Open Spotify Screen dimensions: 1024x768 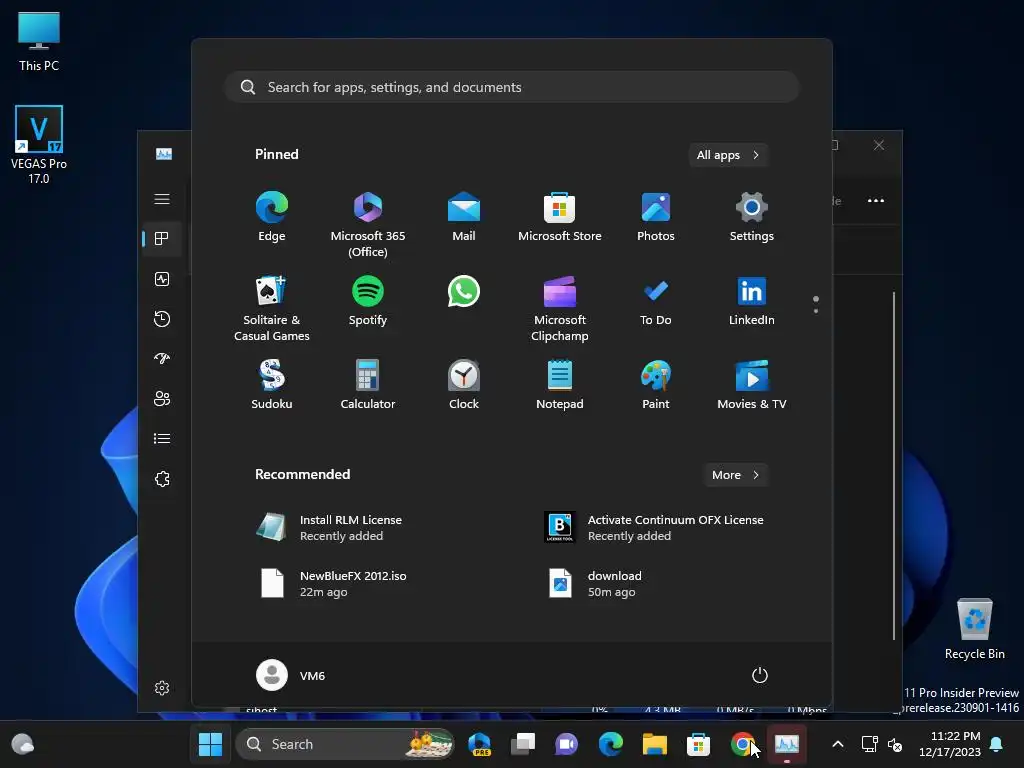(368, 301)
